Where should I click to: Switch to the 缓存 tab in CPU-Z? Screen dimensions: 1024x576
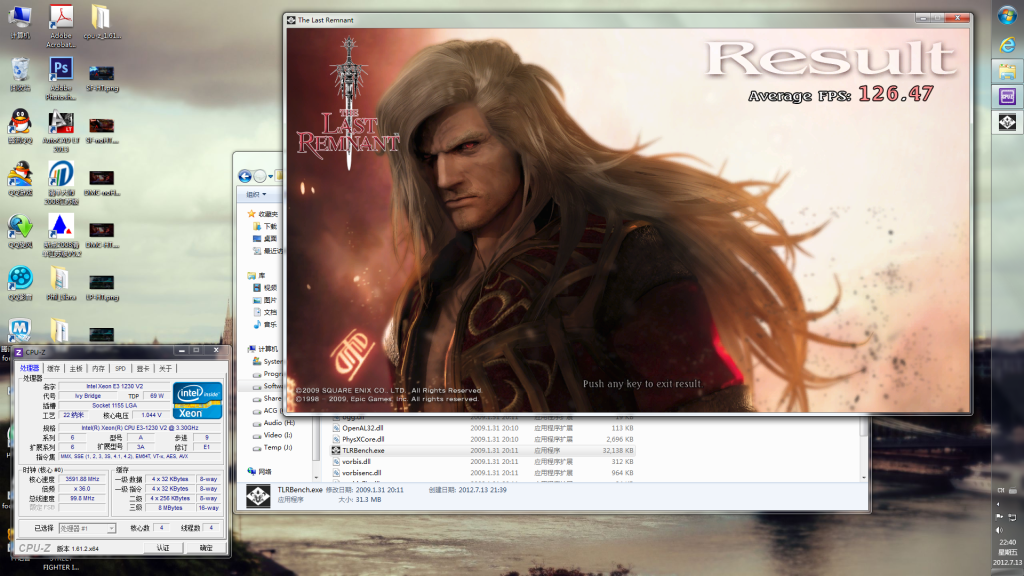coord(53,368)
